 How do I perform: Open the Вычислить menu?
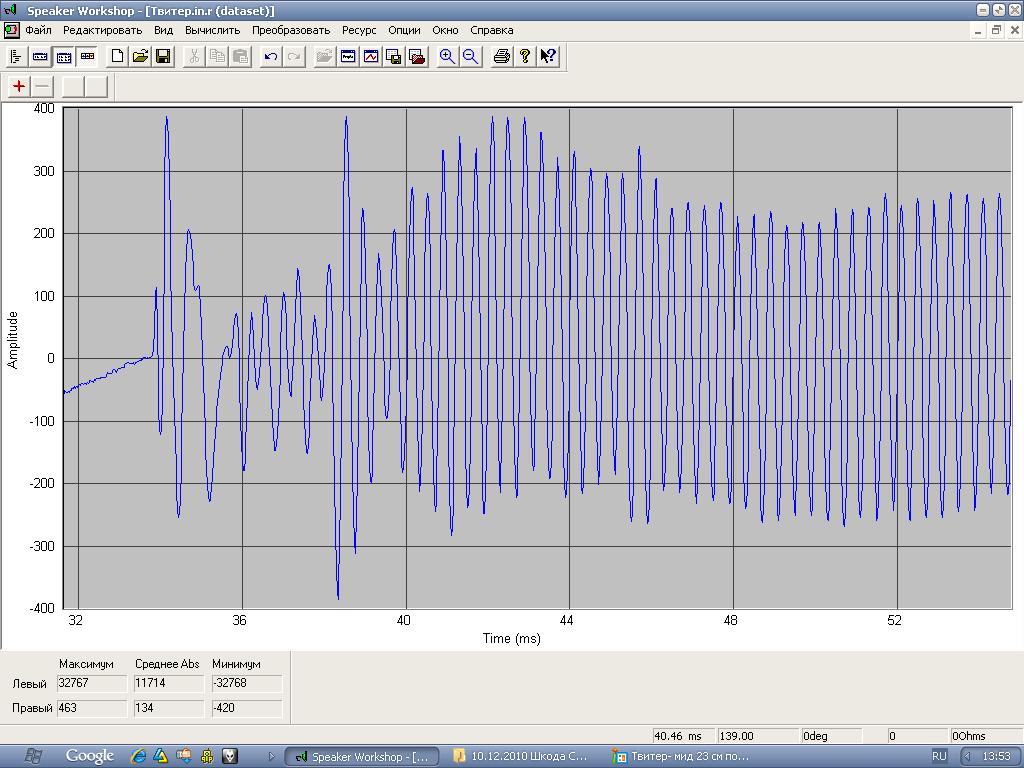pyautogui.click(x=212, y=30)
